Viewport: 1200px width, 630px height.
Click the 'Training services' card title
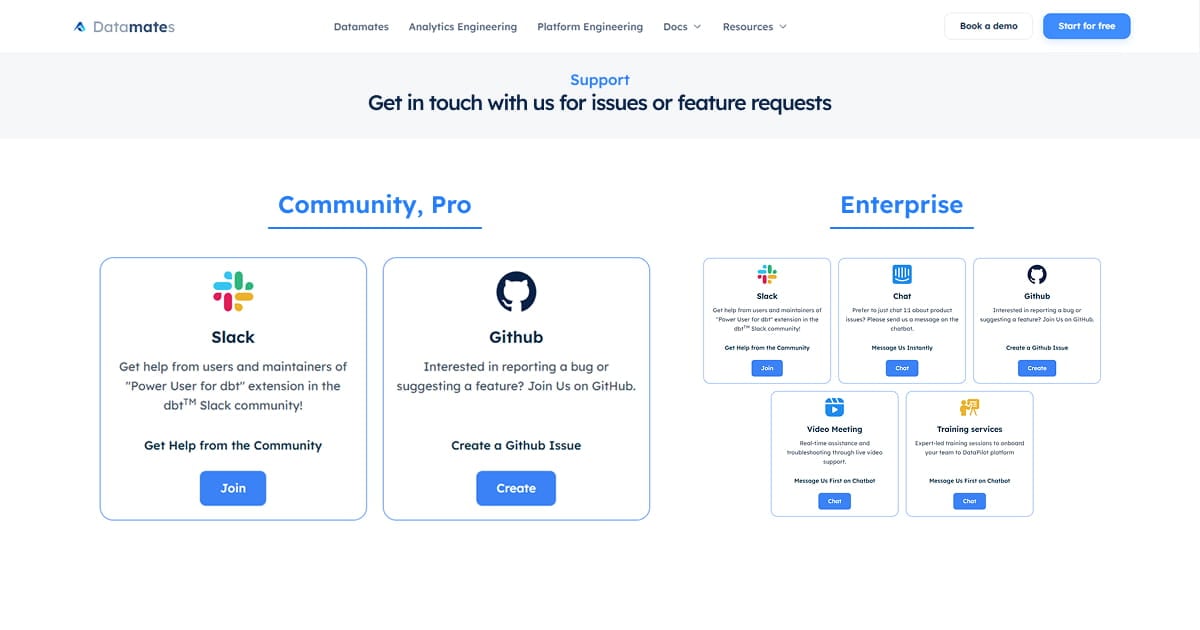(969, 429)
